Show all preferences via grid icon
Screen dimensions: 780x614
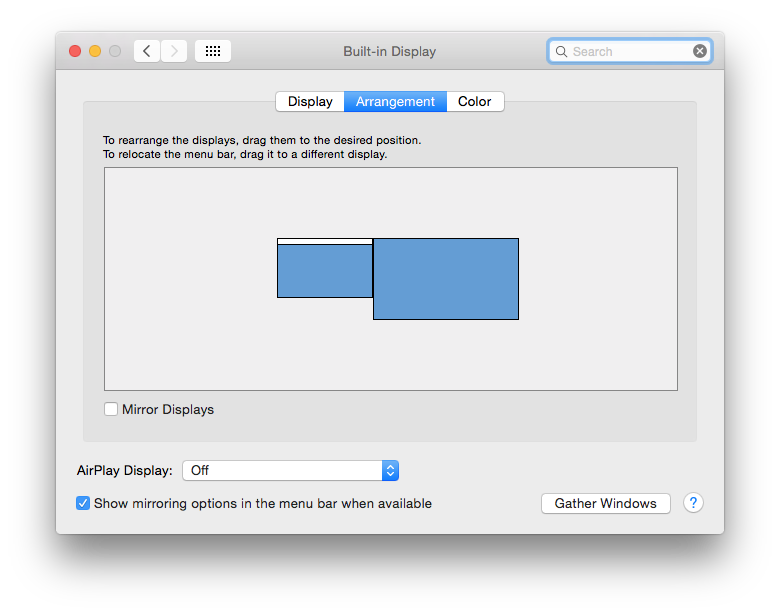click(x=213, y=51)
